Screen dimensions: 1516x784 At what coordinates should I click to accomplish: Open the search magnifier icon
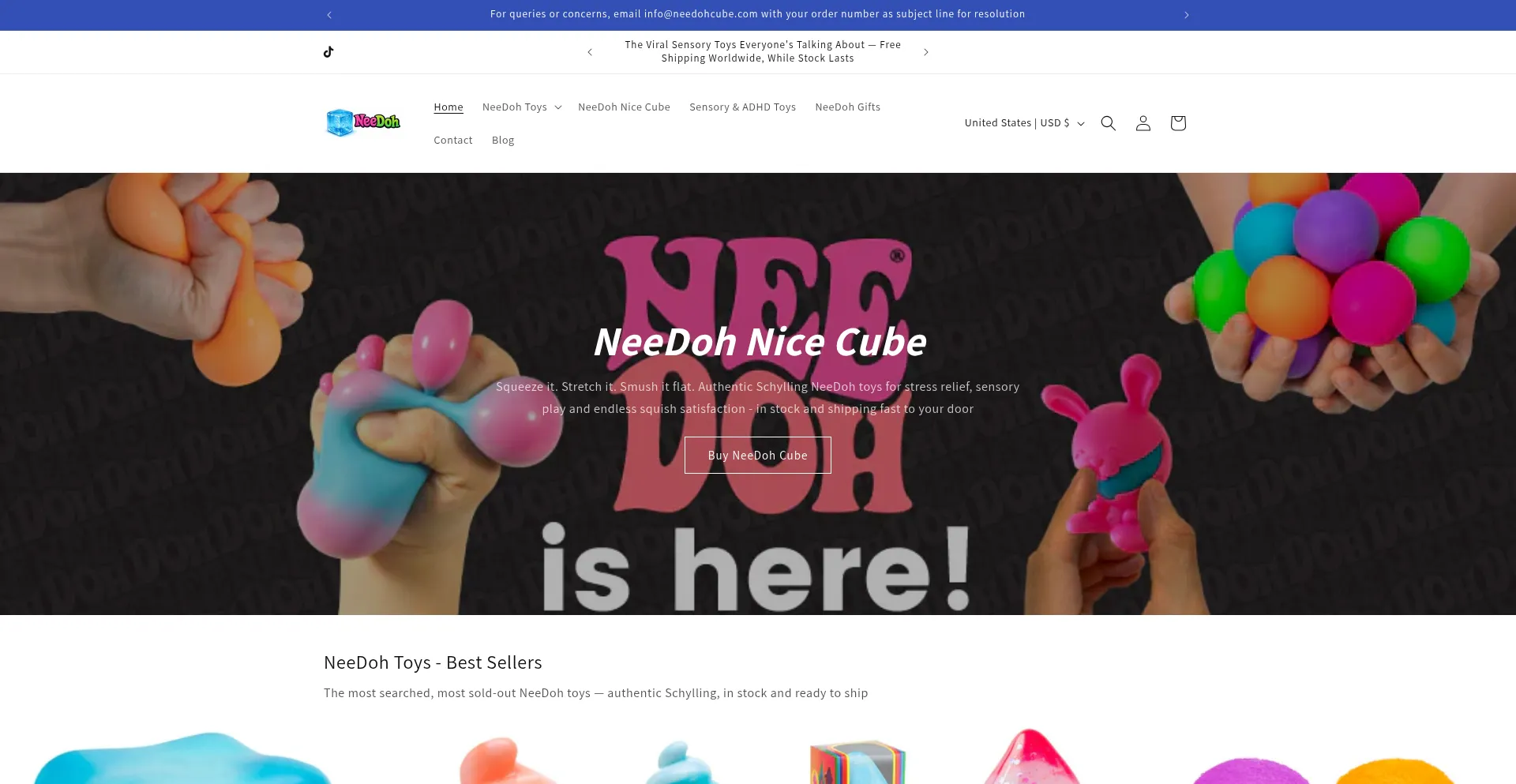pos(1108,123)
